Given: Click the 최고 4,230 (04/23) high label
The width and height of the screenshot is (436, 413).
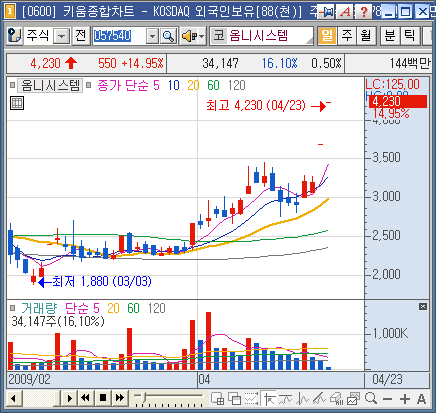Looking at the screenshot, I should 256,106.
